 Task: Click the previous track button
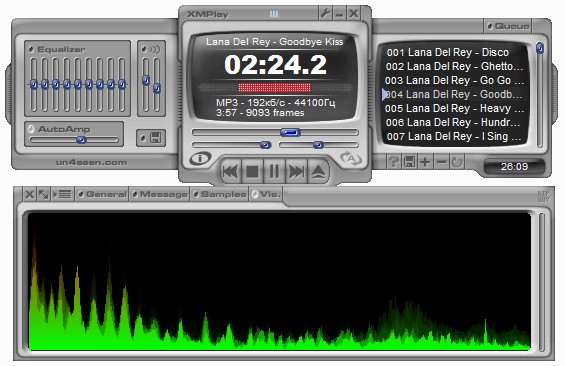pos(231,171)
